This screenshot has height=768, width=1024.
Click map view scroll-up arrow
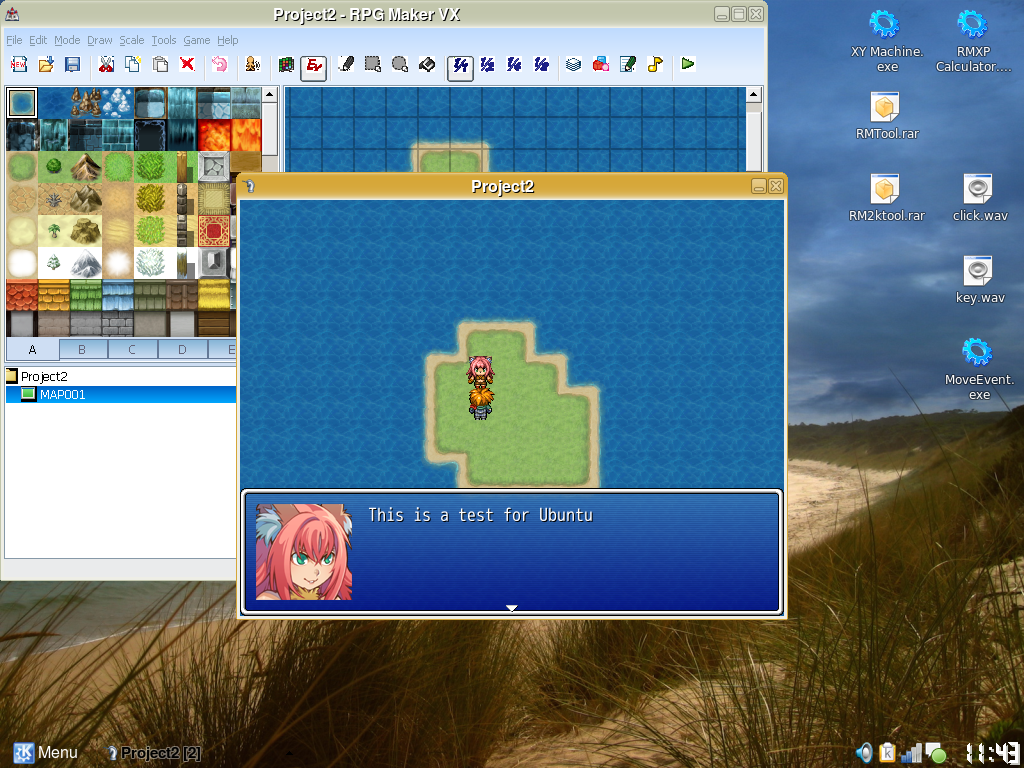tap(754, 95)
